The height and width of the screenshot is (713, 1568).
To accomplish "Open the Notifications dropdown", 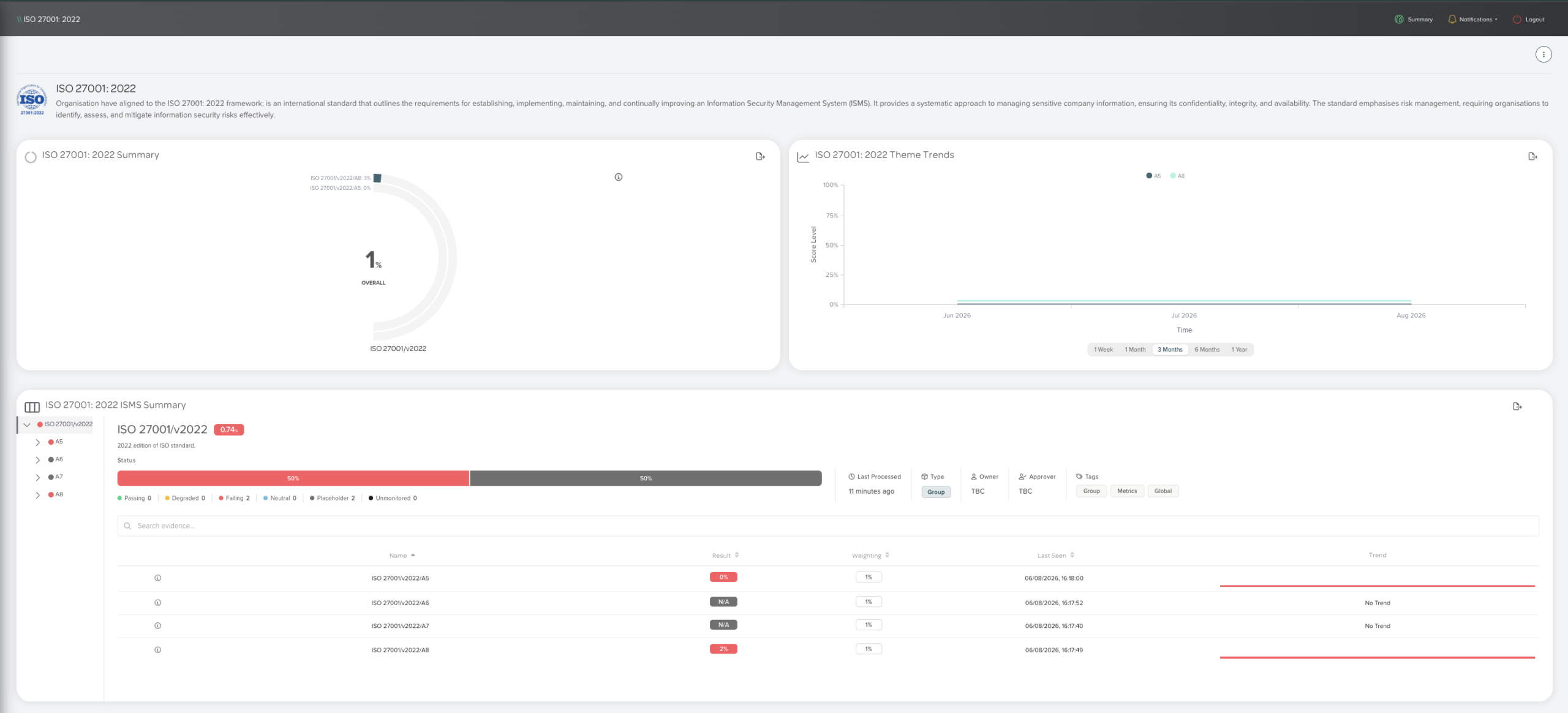I will (1472, 19).
